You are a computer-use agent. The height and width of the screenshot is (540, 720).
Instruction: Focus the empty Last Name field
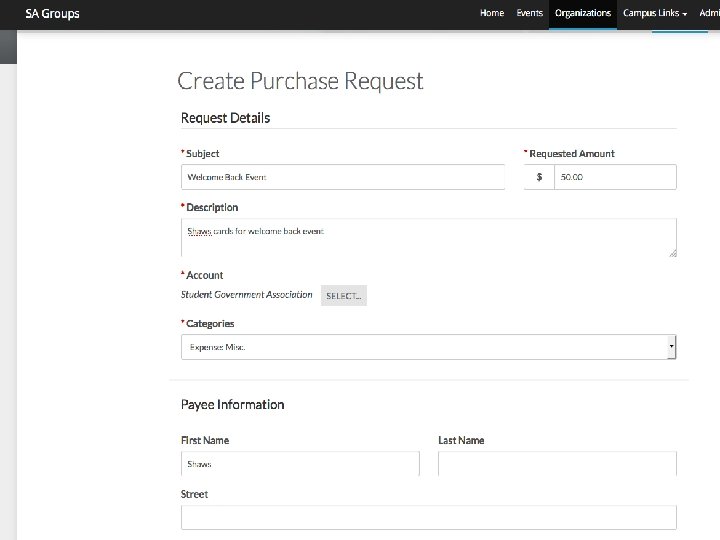[x=556, y=464]
